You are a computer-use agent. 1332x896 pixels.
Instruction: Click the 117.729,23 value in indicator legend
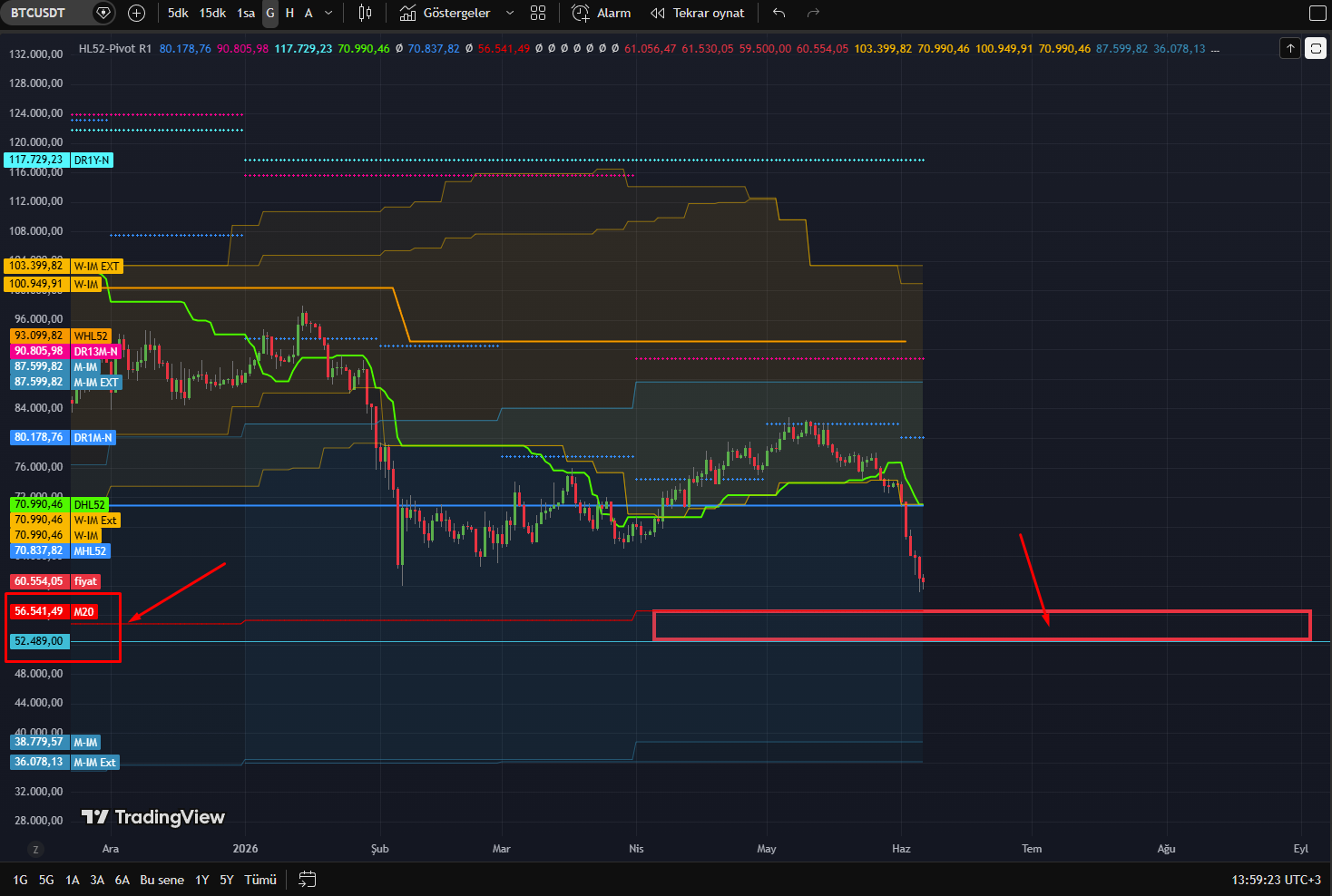(303, 49)
